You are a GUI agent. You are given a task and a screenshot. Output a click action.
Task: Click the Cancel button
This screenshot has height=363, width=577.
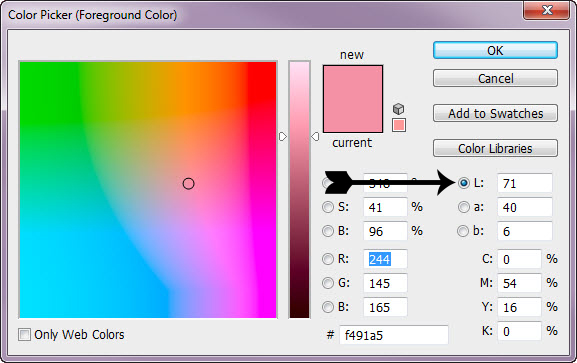[x=495, y=78]
